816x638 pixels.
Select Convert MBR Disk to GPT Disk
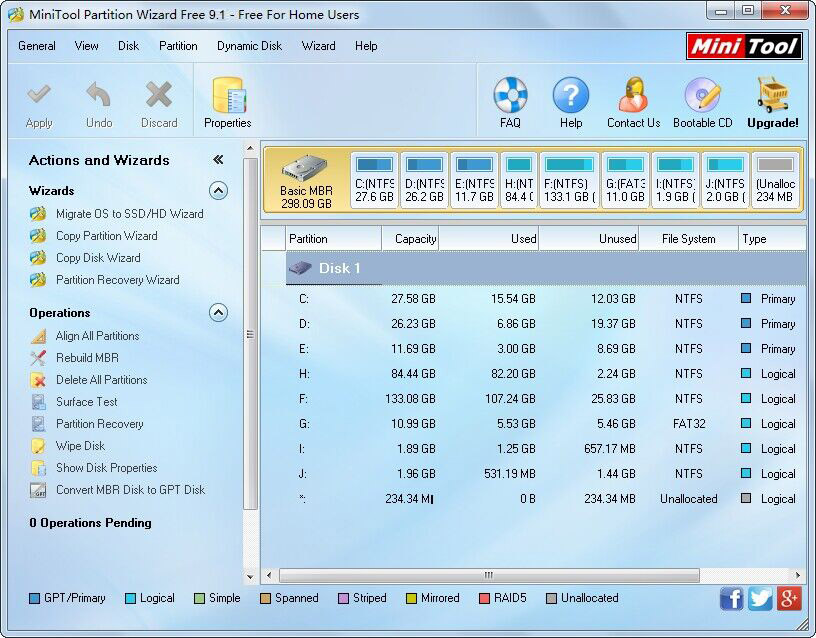[122, 490]
